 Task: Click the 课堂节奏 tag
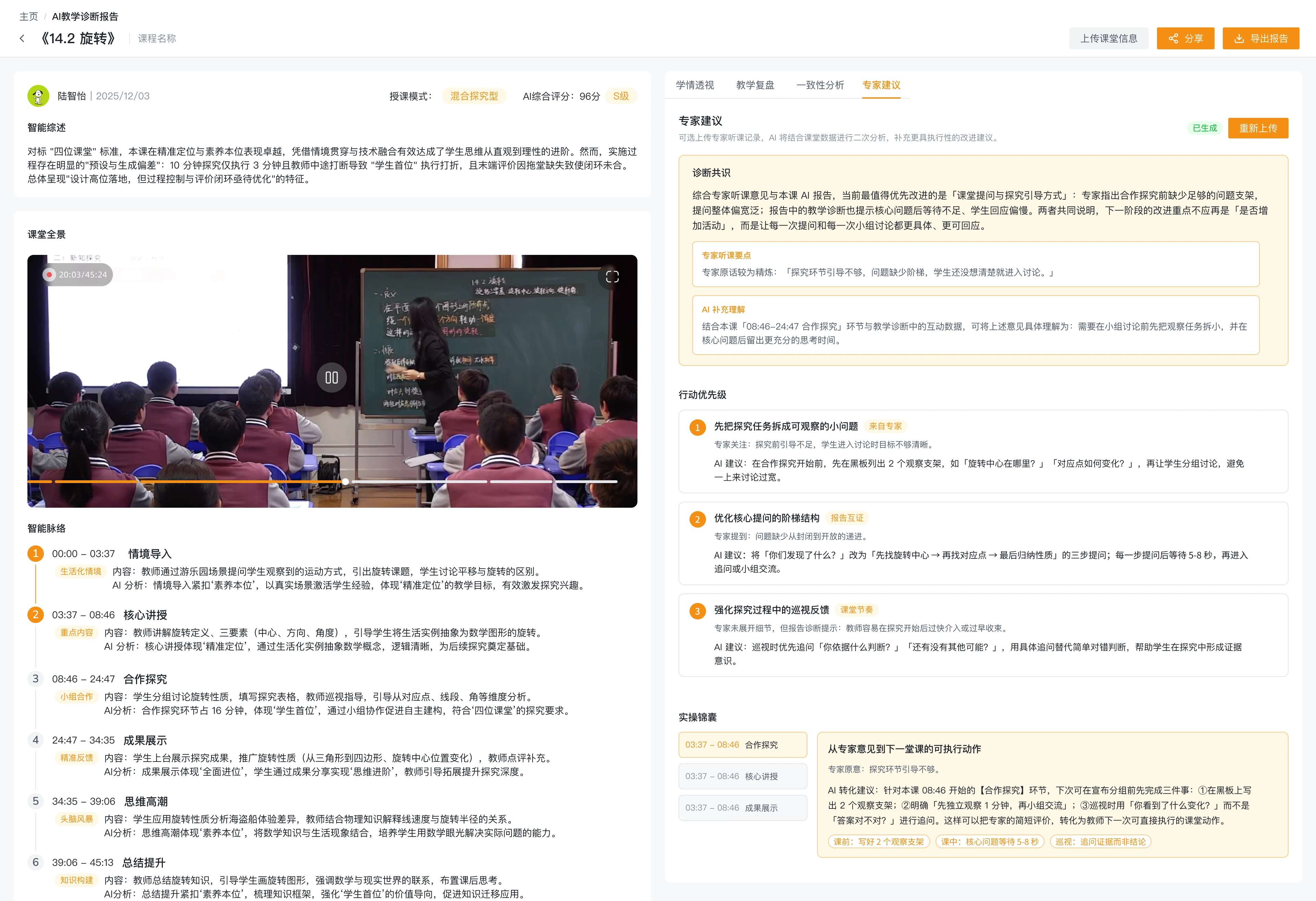[856, 609]
